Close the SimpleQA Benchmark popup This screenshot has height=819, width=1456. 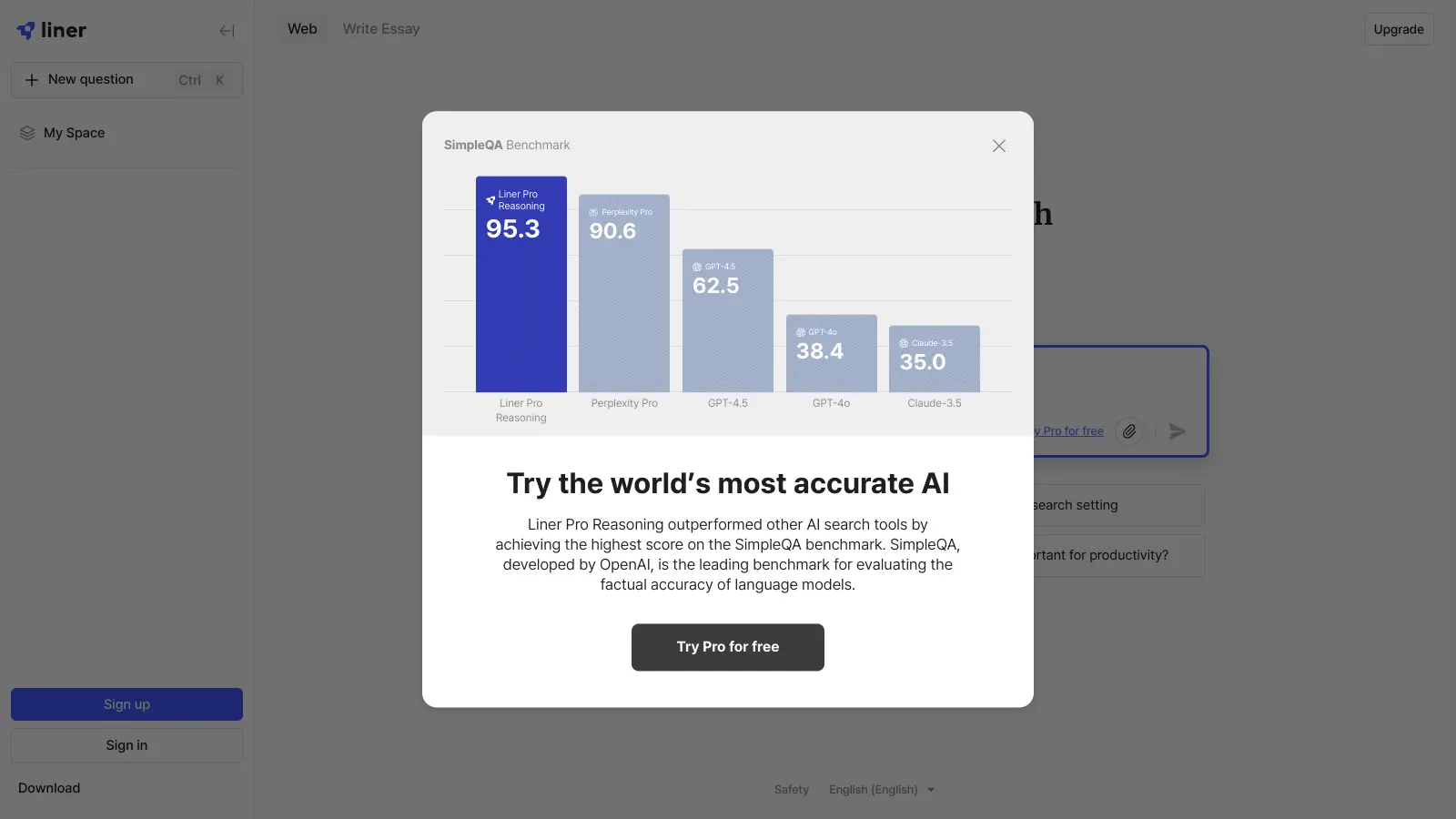pyautogui.click(x=998, y=146)
